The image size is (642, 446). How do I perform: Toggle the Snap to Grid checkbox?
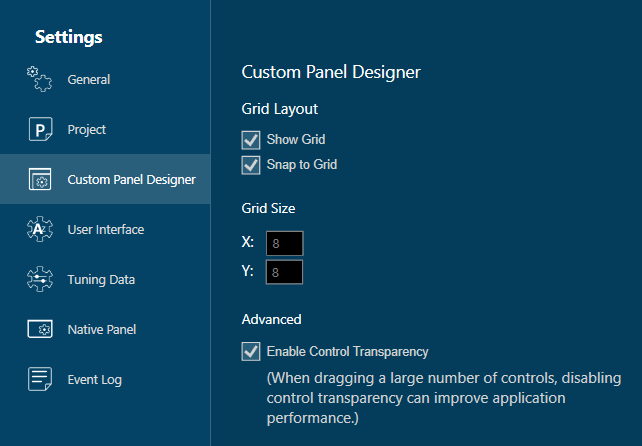(251, 165)
